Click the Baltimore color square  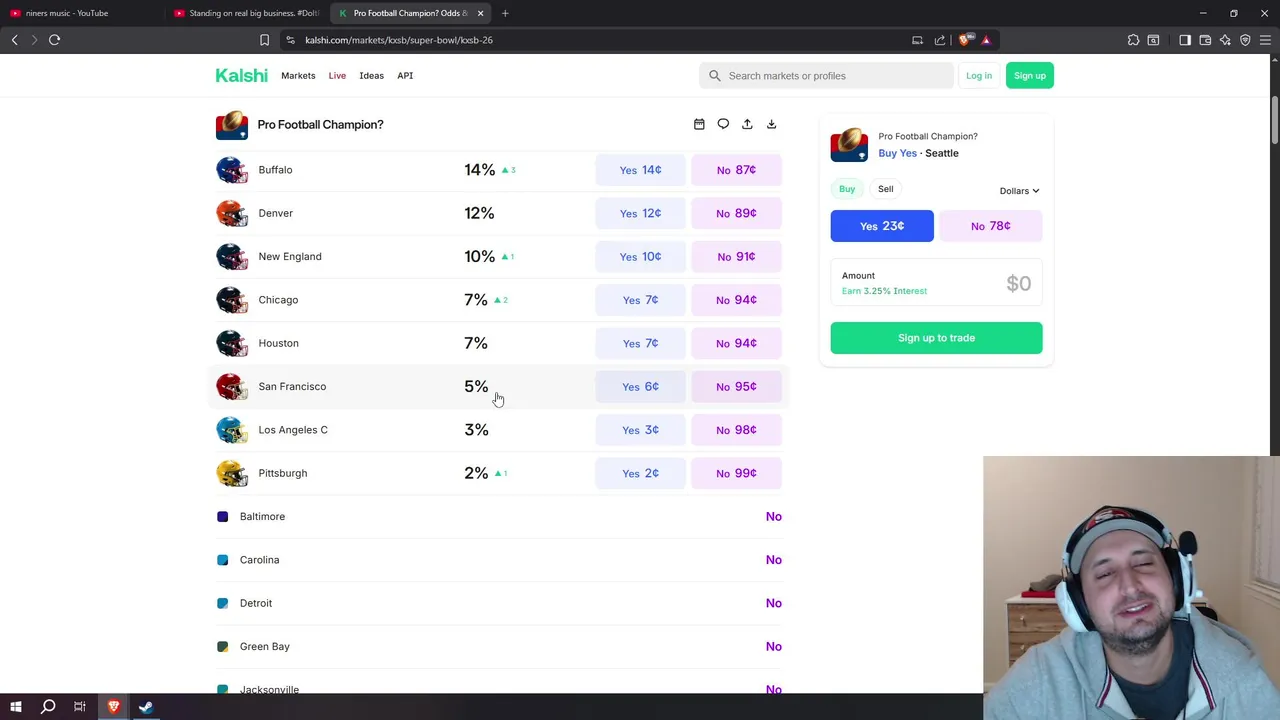[x=222, y=517]
